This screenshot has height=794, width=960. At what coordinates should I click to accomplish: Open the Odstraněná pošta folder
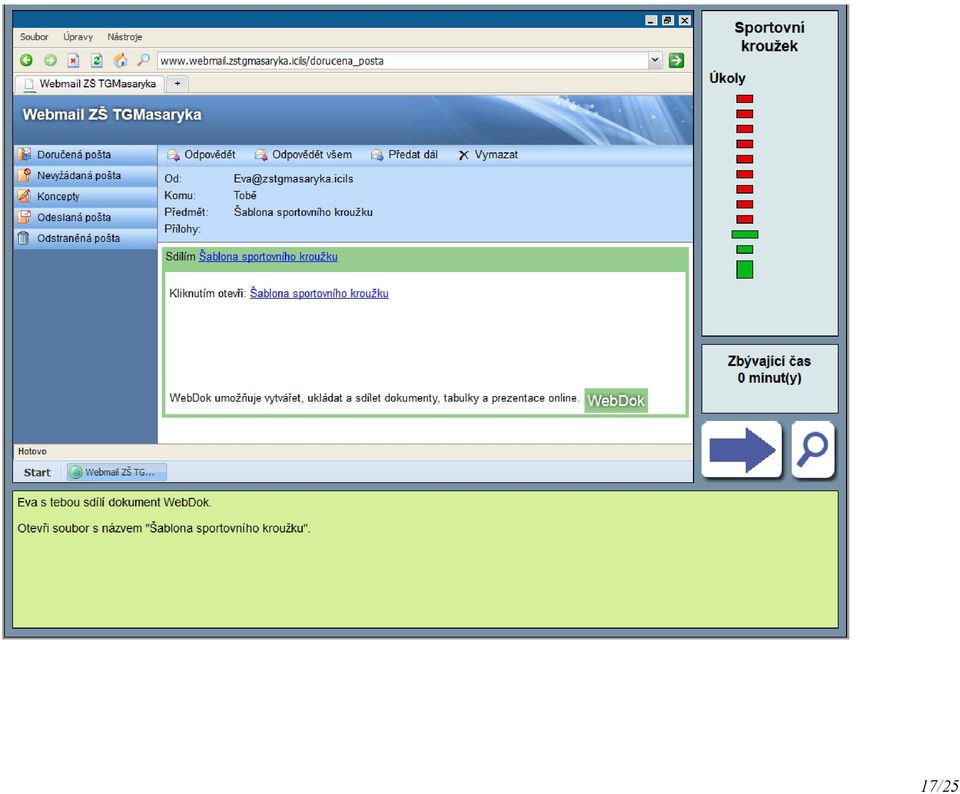[x=86, y=238]
